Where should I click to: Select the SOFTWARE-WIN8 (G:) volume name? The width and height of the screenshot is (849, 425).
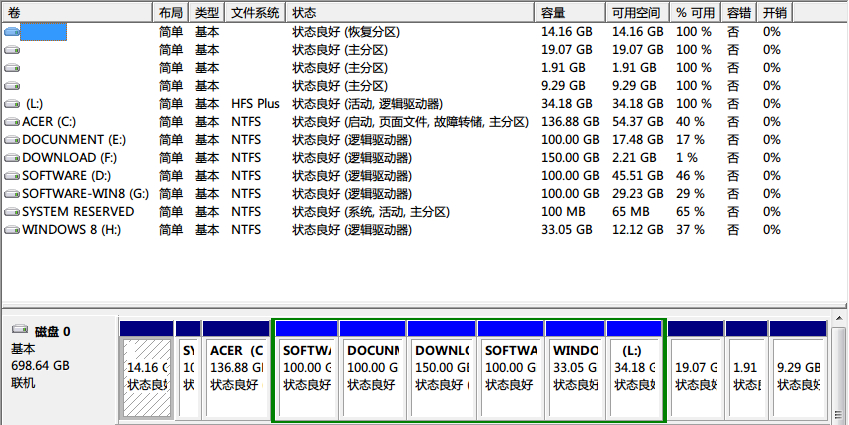pos(86,194)
